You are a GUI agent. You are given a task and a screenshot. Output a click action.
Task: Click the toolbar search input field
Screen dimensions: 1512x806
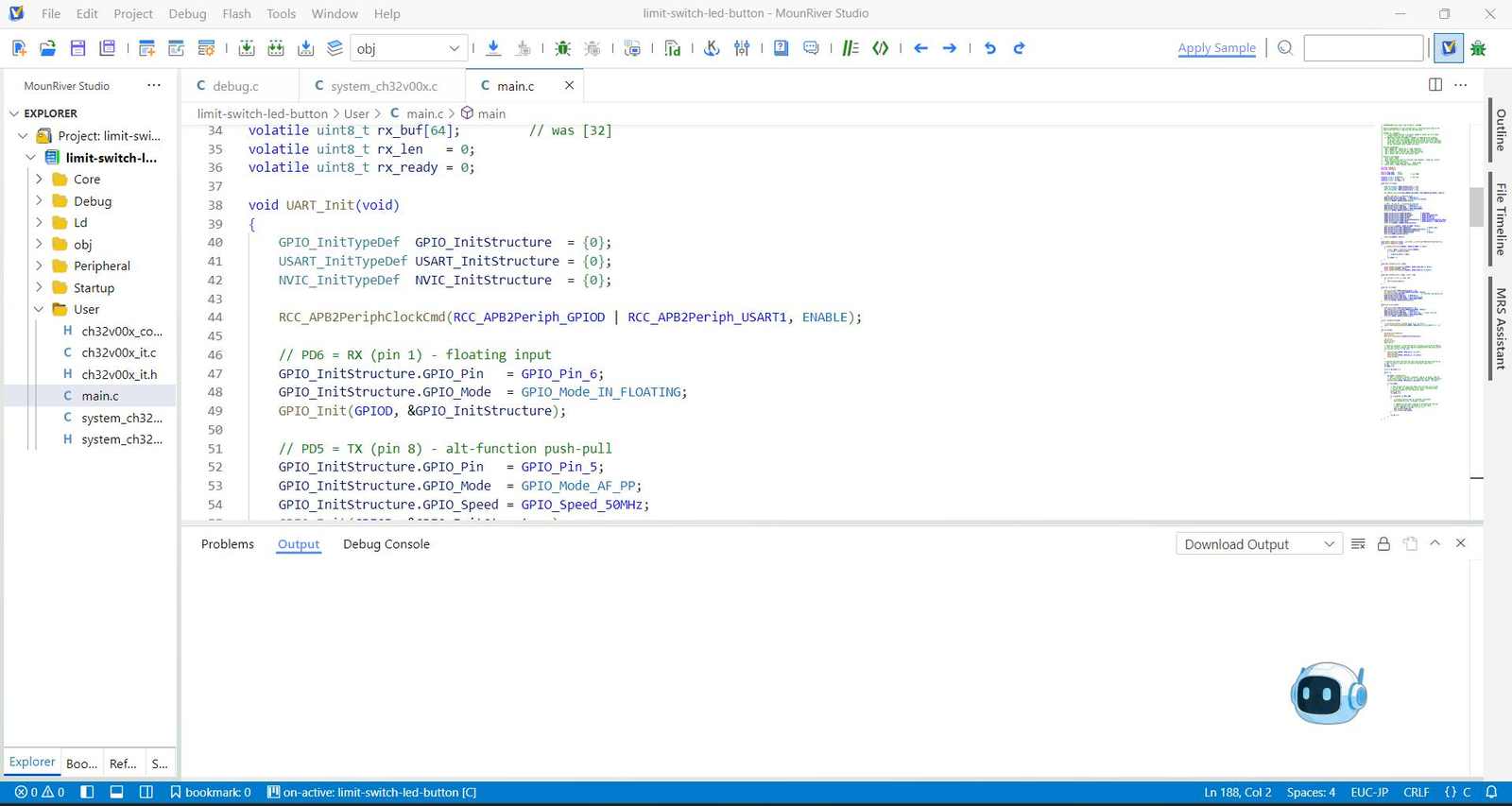coord(1363,48)
